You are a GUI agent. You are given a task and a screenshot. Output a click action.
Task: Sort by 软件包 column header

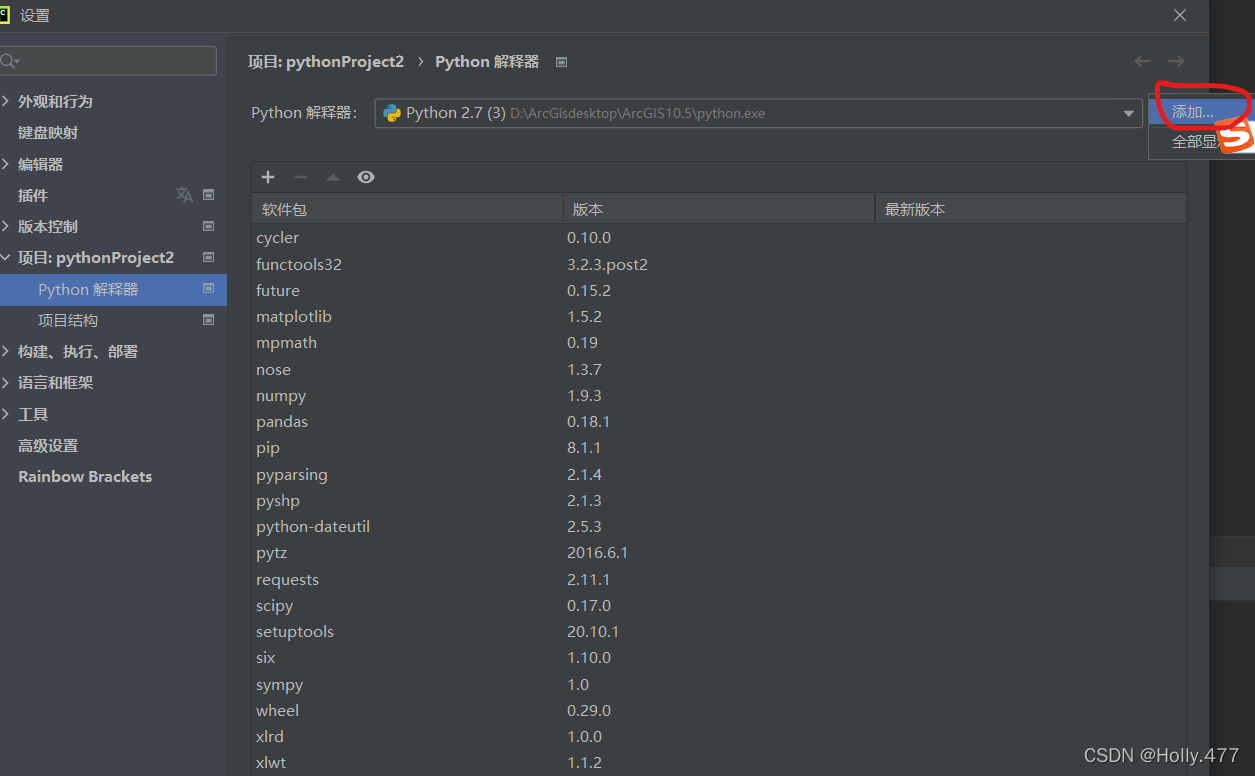407,209
